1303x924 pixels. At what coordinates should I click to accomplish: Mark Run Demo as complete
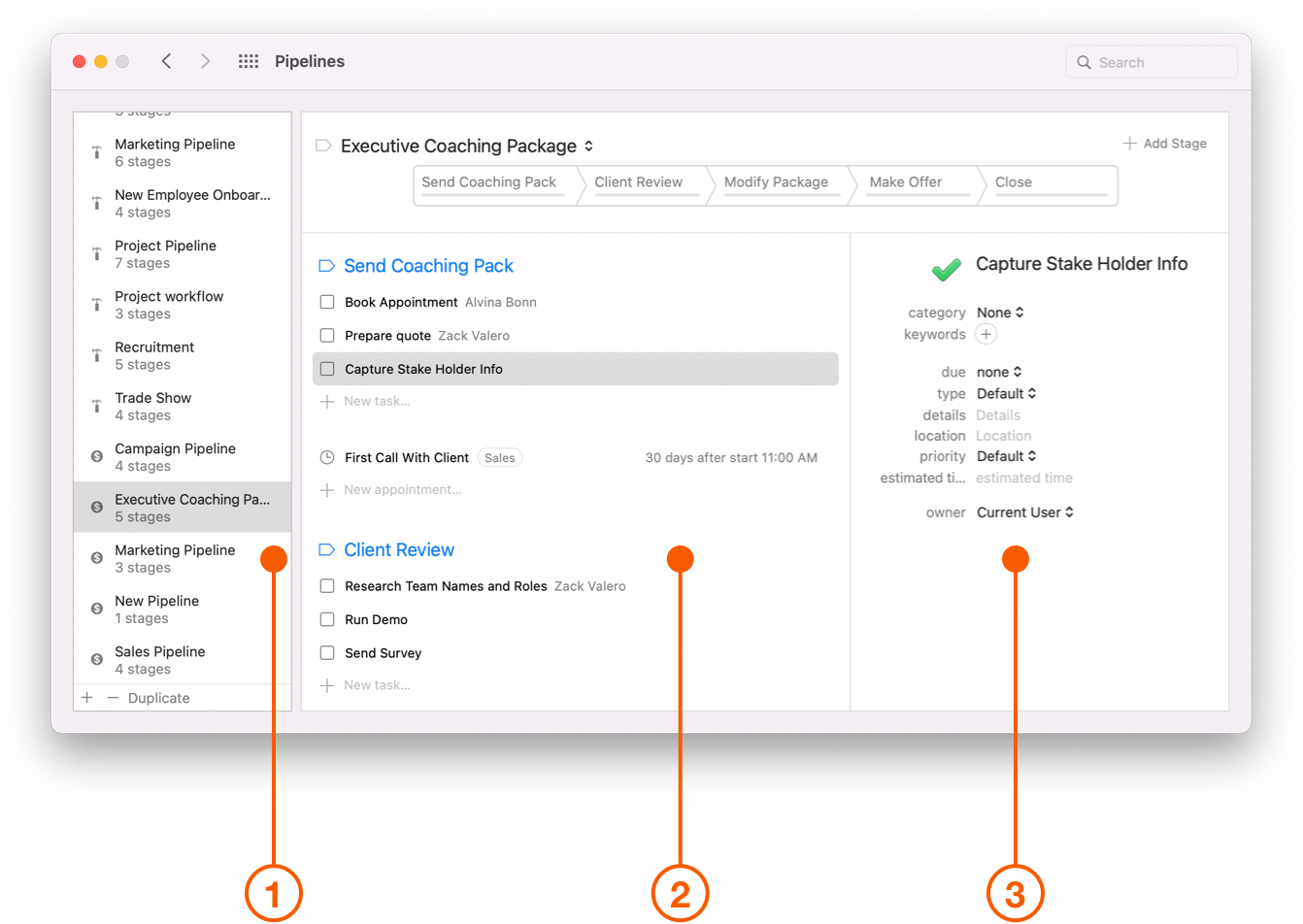click(327, 619)
